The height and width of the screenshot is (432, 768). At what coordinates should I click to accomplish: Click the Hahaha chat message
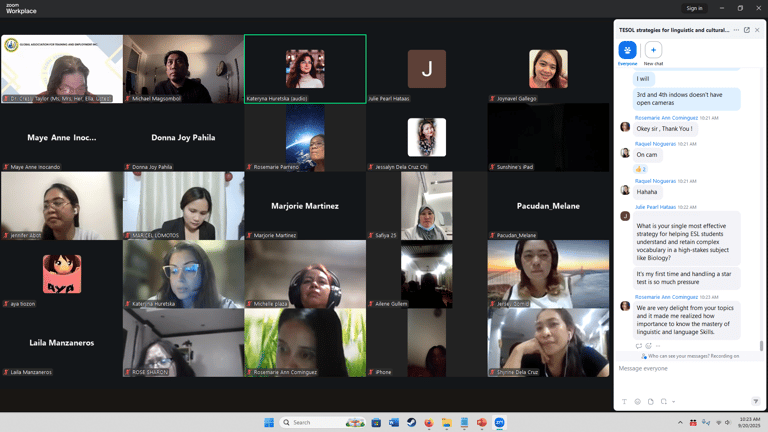point(647,192)
